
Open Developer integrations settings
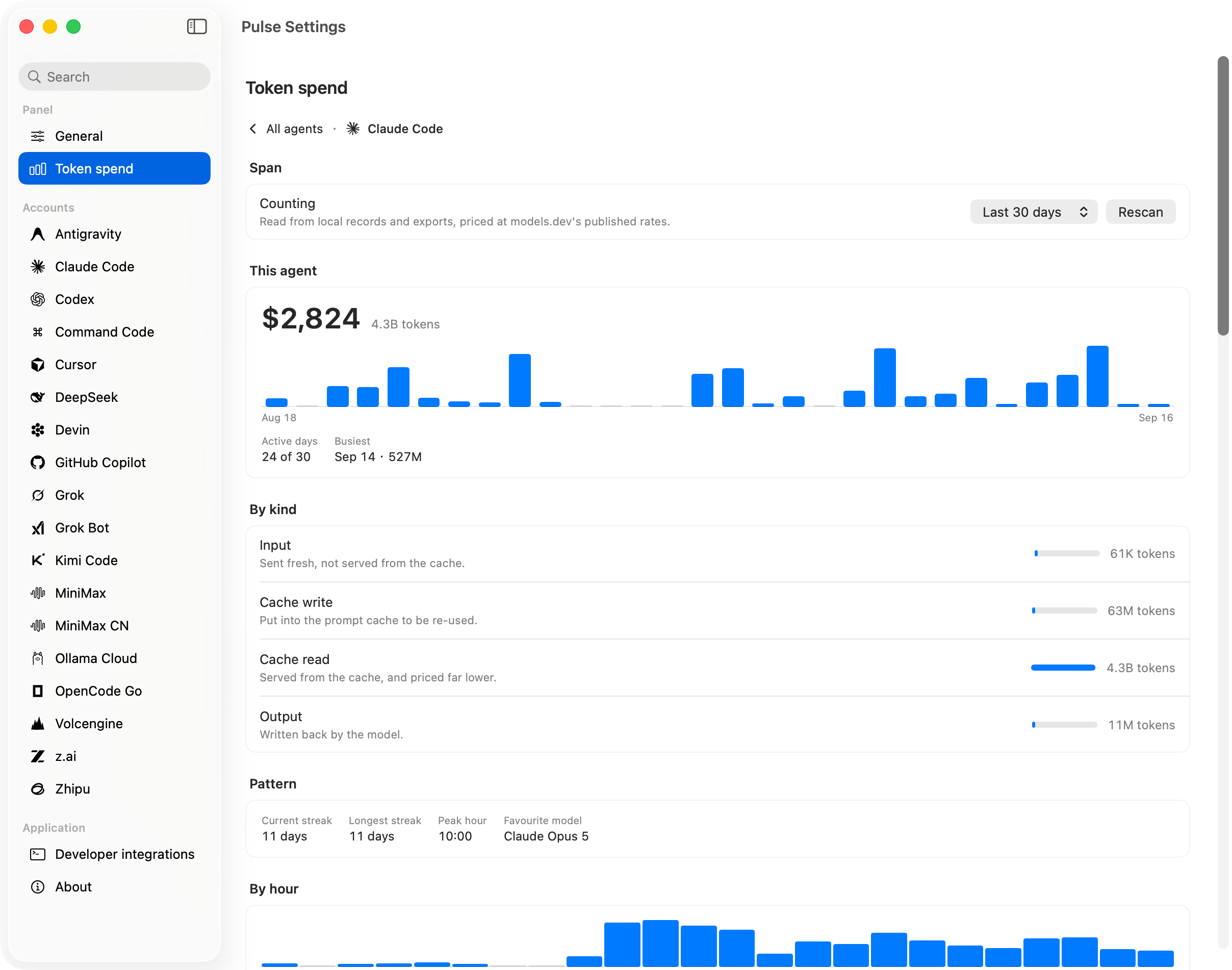click(114, 854)
